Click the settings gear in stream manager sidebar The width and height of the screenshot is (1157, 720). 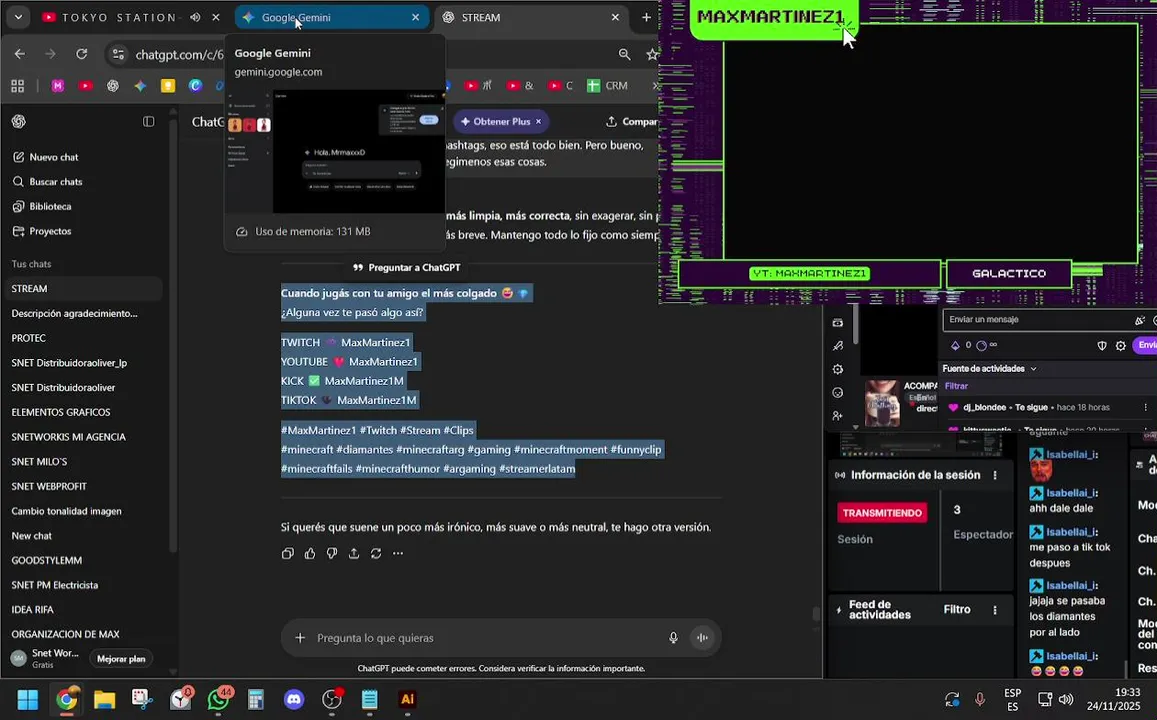tap(837, 370)
